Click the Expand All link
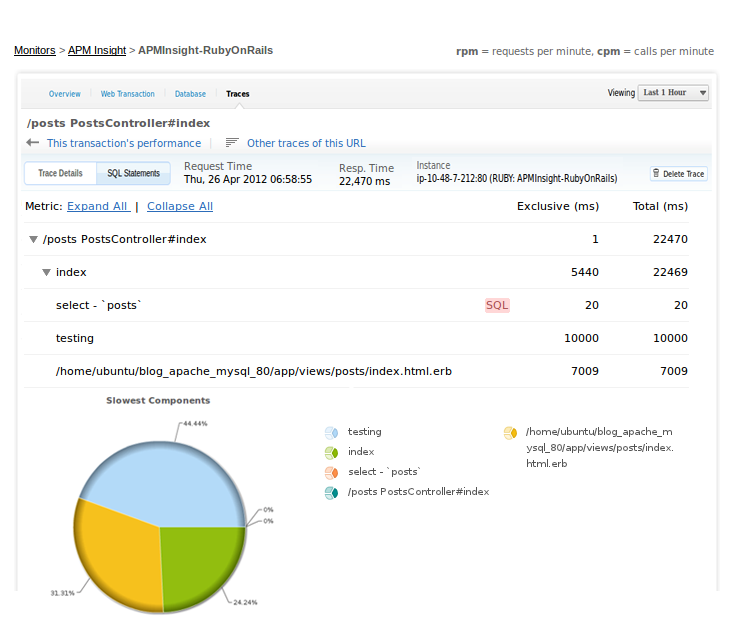The width and height of the screenshot is (731, 630). coord(98,206)
